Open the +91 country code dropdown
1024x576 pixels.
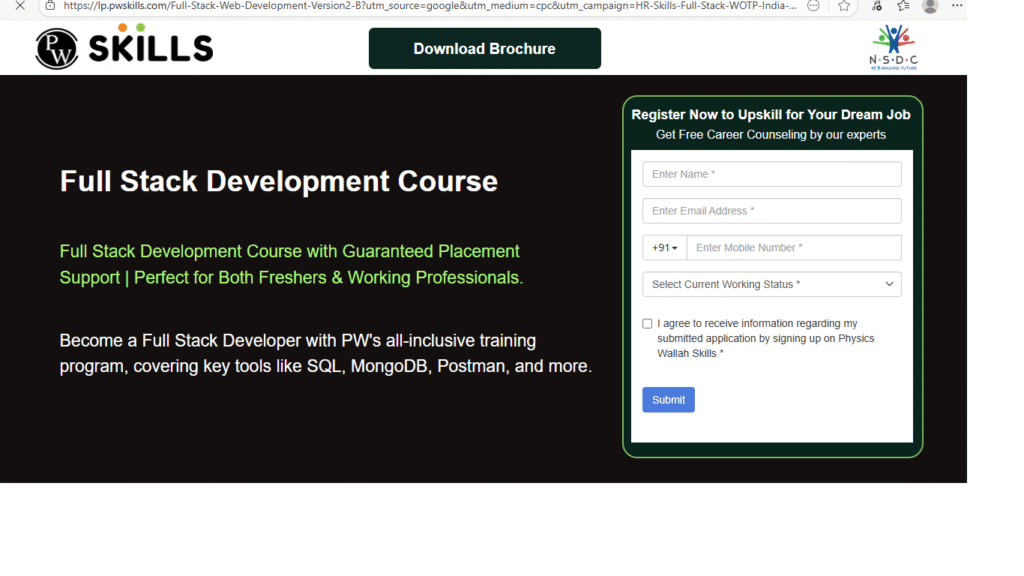coord(665,248)
